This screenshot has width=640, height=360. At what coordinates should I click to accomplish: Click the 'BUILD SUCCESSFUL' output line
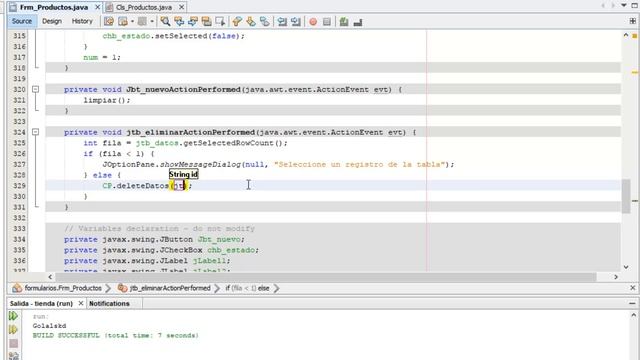pyautogui.click(x=116, y=335)
